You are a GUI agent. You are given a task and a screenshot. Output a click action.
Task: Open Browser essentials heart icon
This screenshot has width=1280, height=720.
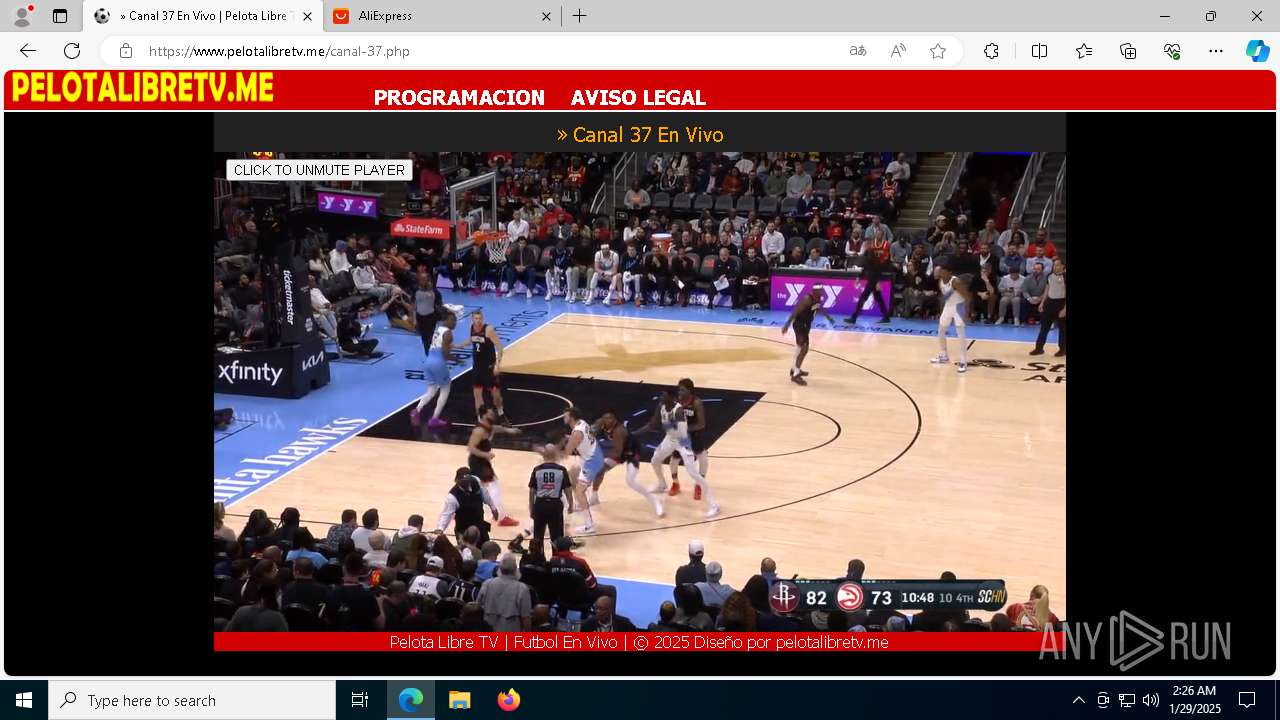(x=1172, y=51)
